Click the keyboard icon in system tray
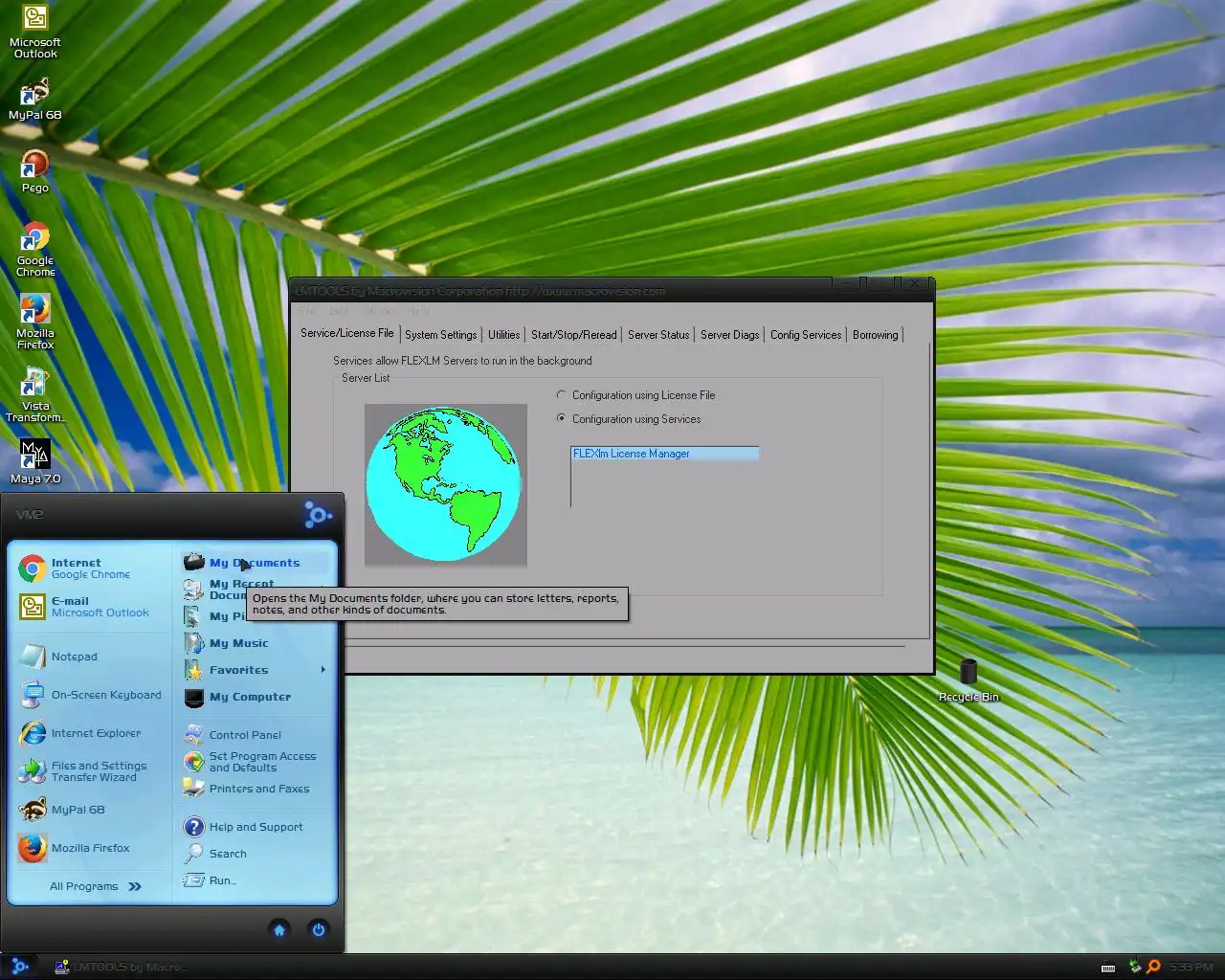This screenshot has height=980, width=1225. point(1108,968)
